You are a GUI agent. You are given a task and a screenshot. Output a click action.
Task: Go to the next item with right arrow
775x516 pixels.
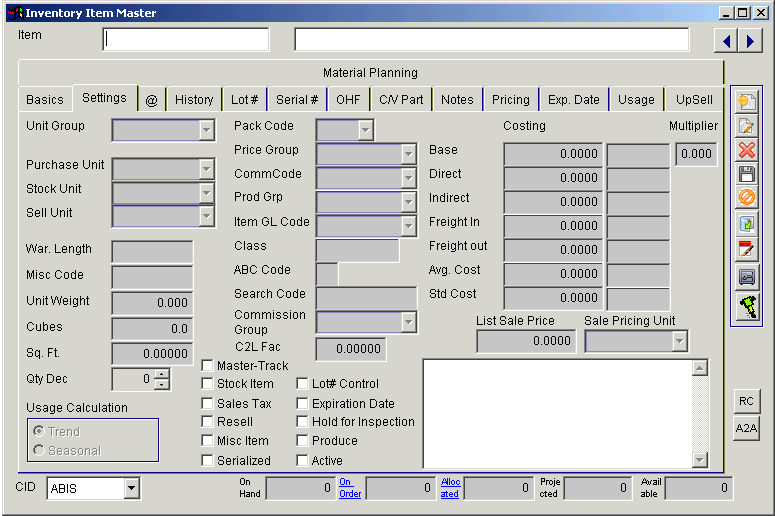(750, 40)
